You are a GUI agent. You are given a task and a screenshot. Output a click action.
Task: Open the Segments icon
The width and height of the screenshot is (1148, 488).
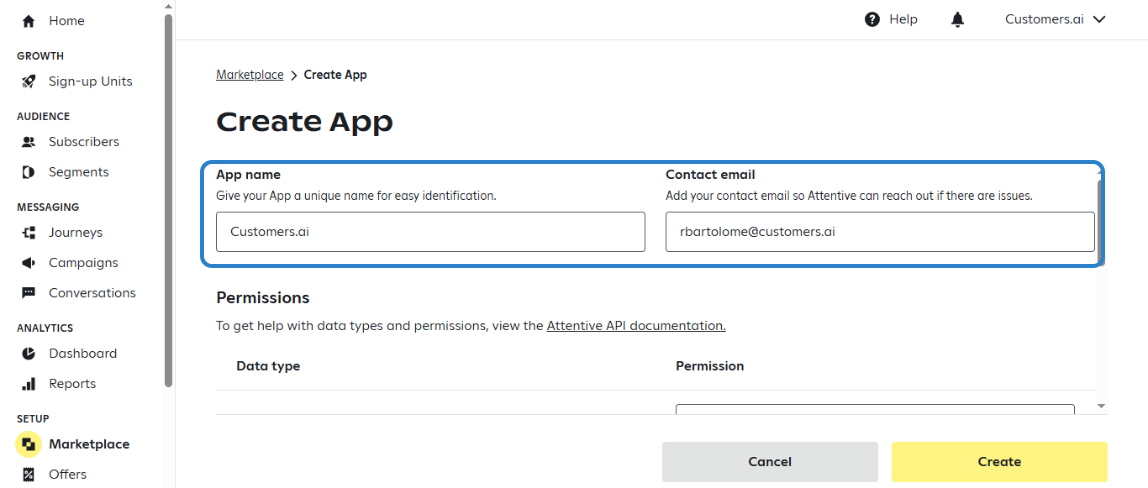(29, 172)
